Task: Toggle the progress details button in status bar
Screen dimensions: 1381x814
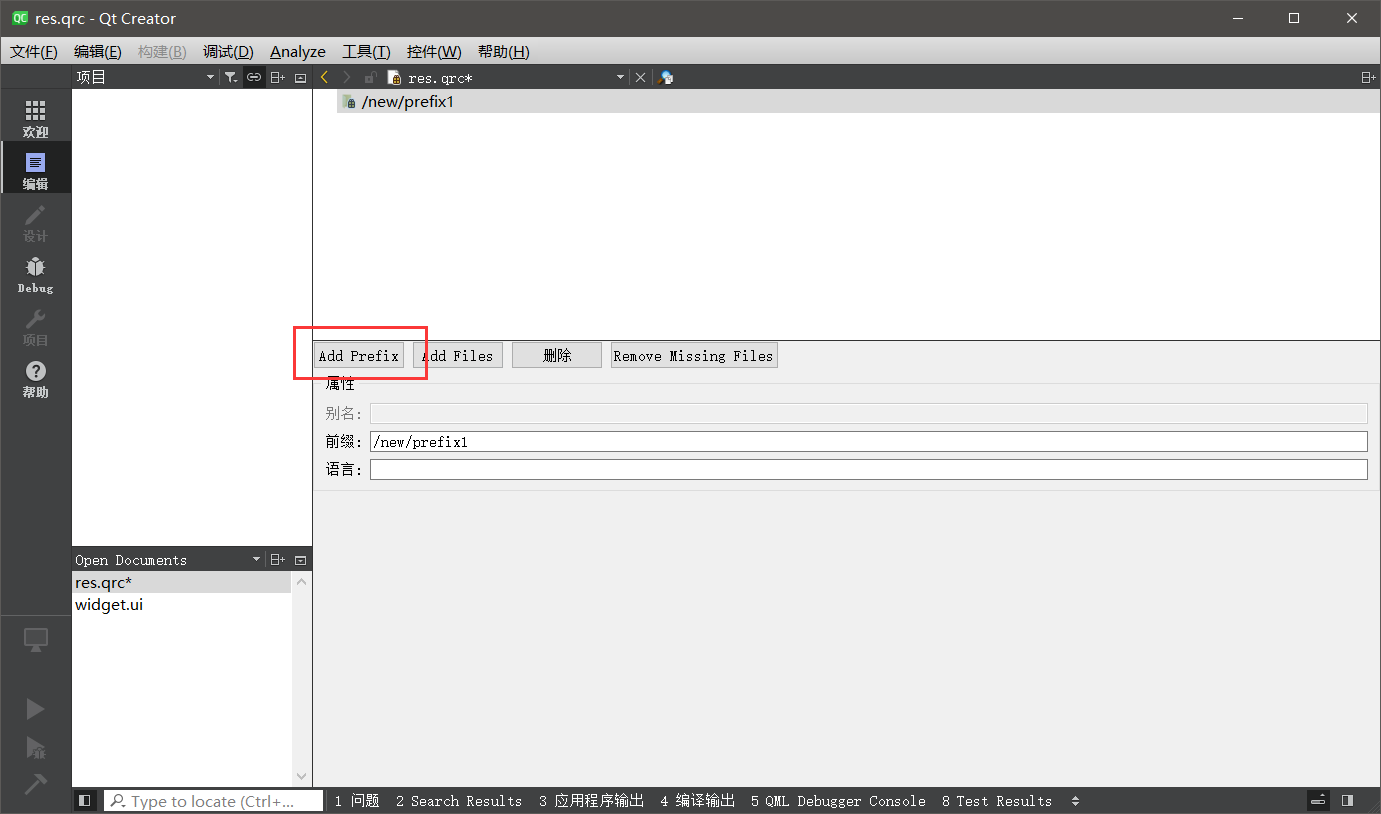Action: click(1320, 801)
